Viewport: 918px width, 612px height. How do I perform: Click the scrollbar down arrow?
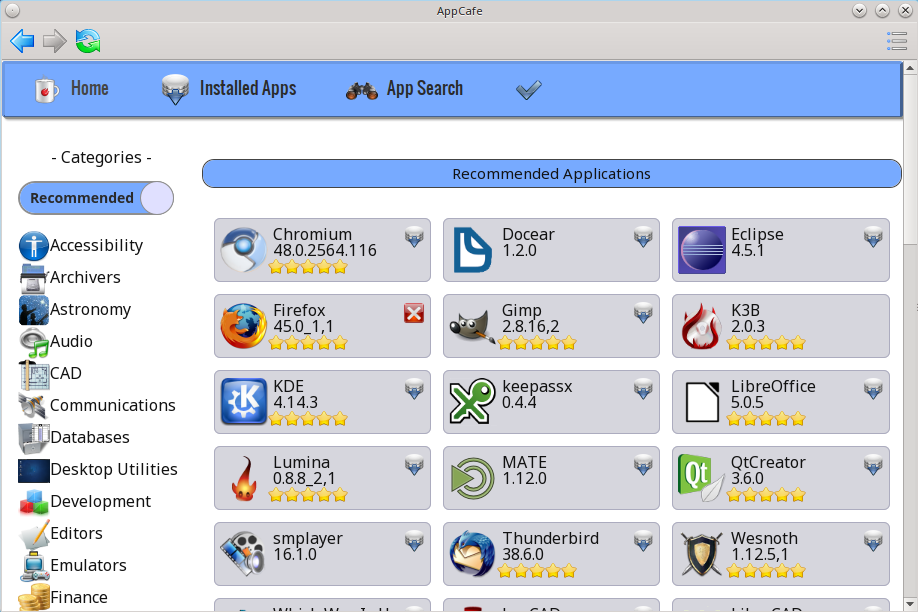[x=910, y=604]
